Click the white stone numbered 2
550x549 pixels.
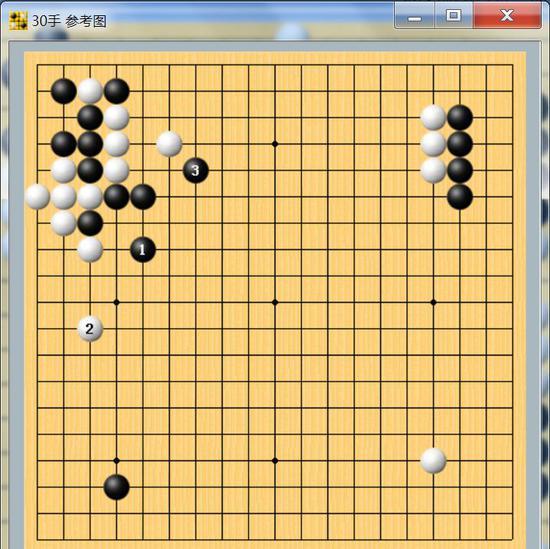[90, 329]
